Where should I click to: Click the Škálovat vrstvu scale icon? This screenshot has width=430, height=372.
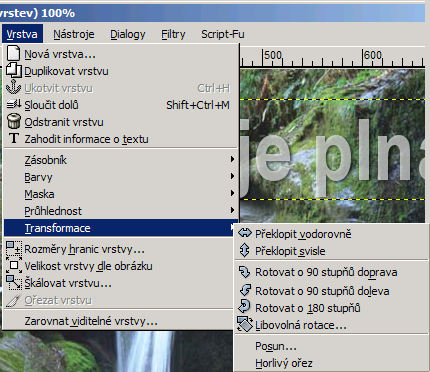14,283
